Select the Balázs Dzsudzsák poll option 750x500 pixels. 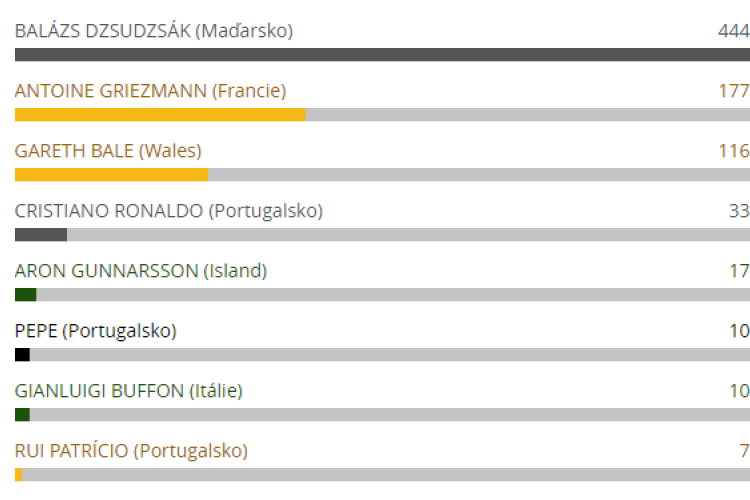pyautogui.click(x=154, y=31)
